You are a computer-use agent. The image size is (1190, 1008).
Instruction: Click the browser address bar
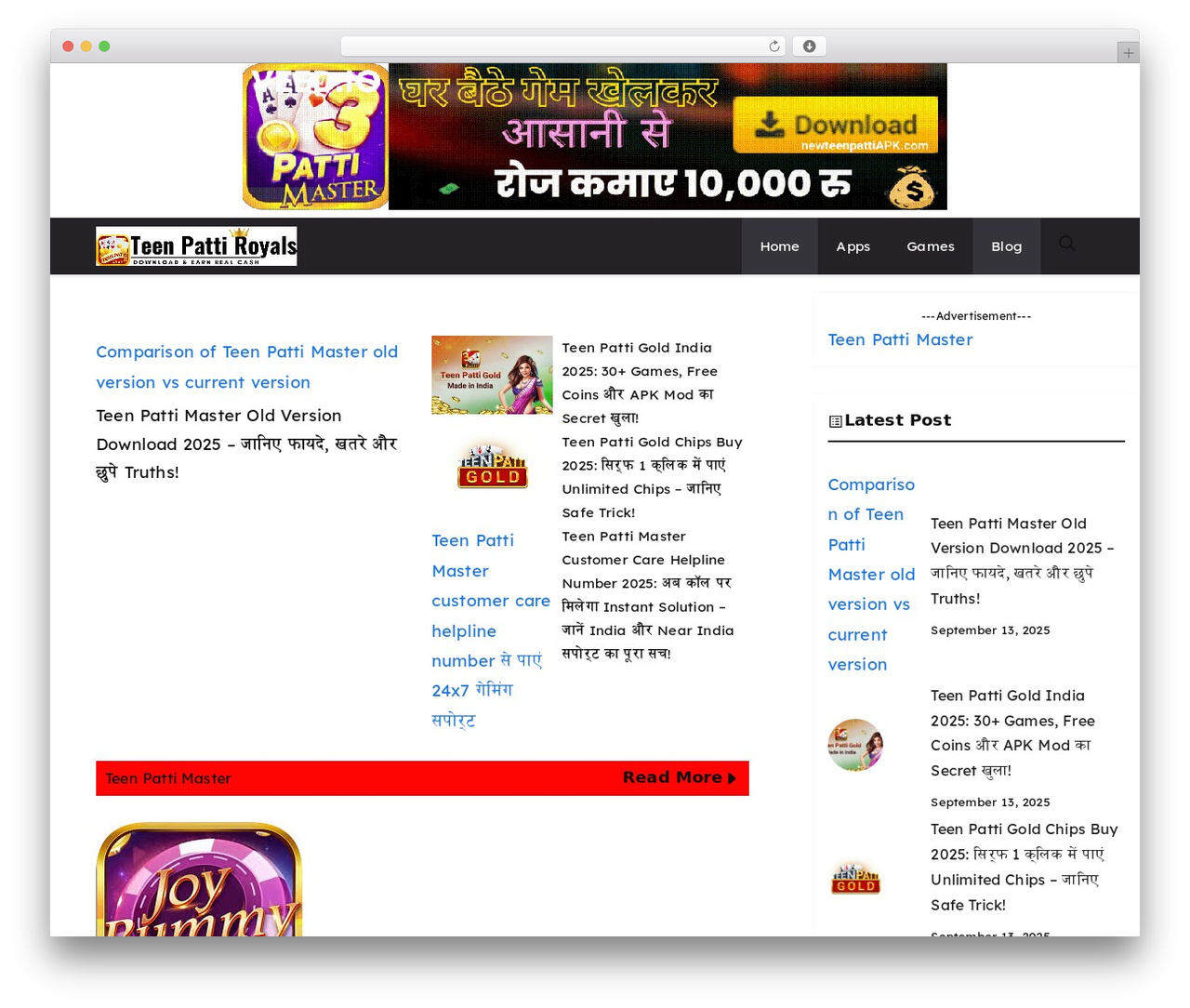(x=563, y=46)
